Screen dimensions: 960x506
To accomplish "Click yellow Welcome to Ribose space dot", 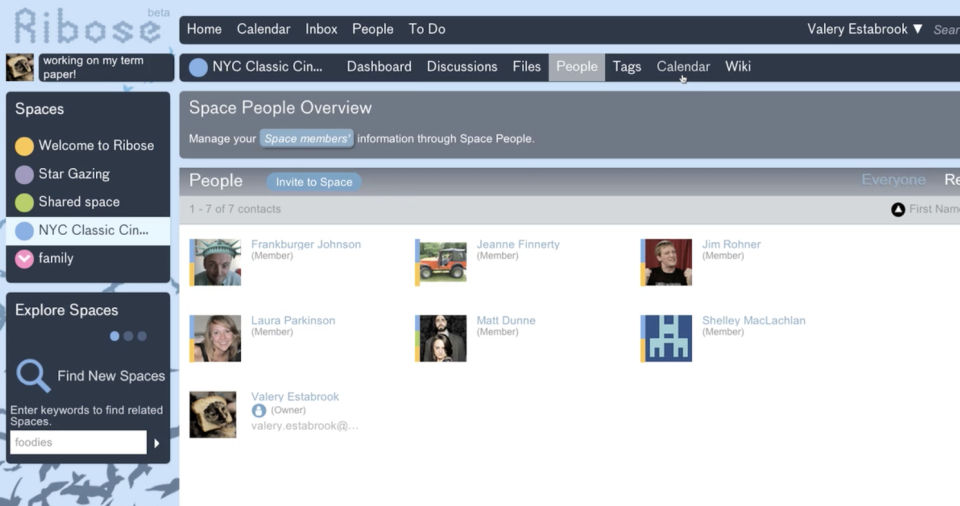I will click(x=24, y=146).
